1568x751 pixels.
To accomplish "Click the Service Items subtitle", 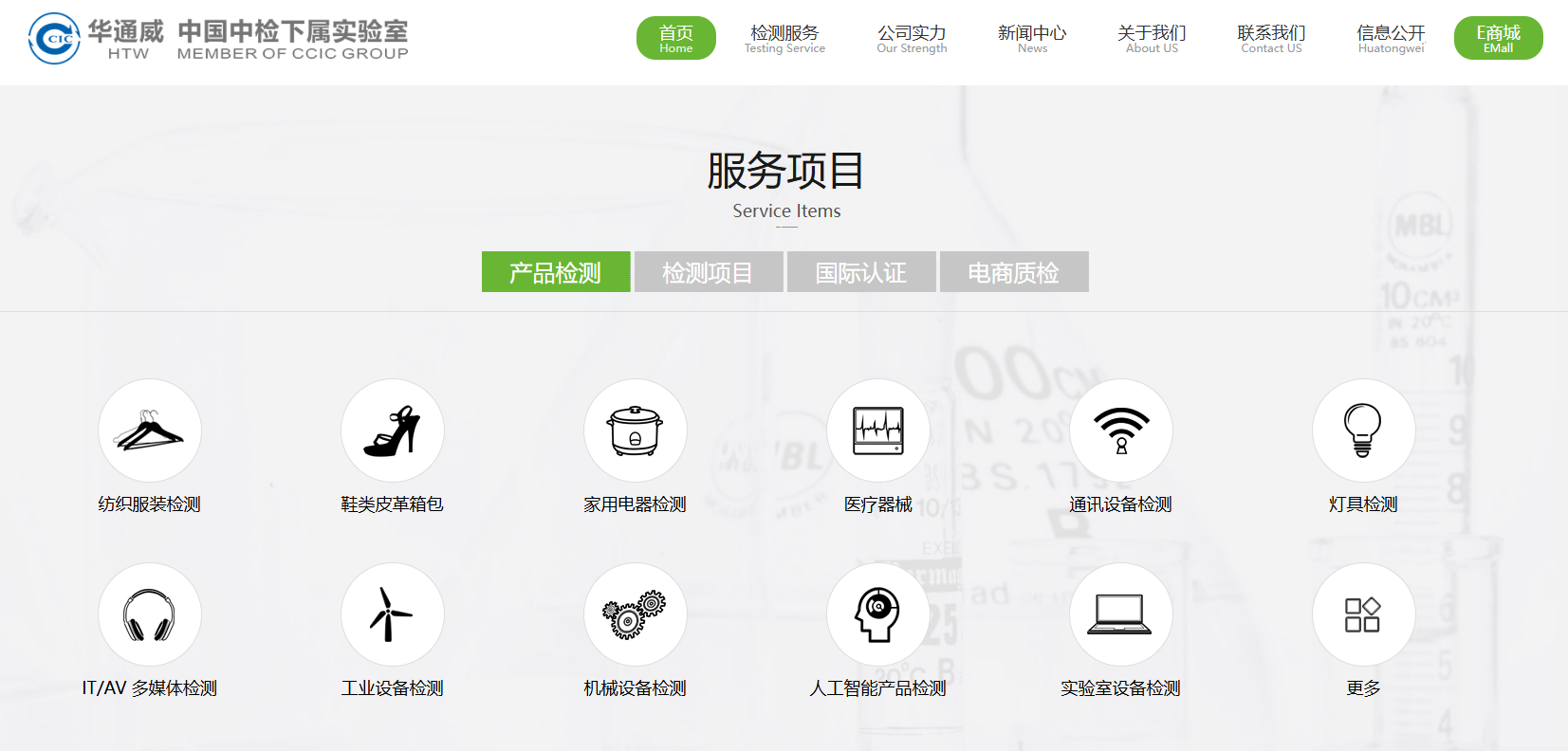I will click(786, 211).
